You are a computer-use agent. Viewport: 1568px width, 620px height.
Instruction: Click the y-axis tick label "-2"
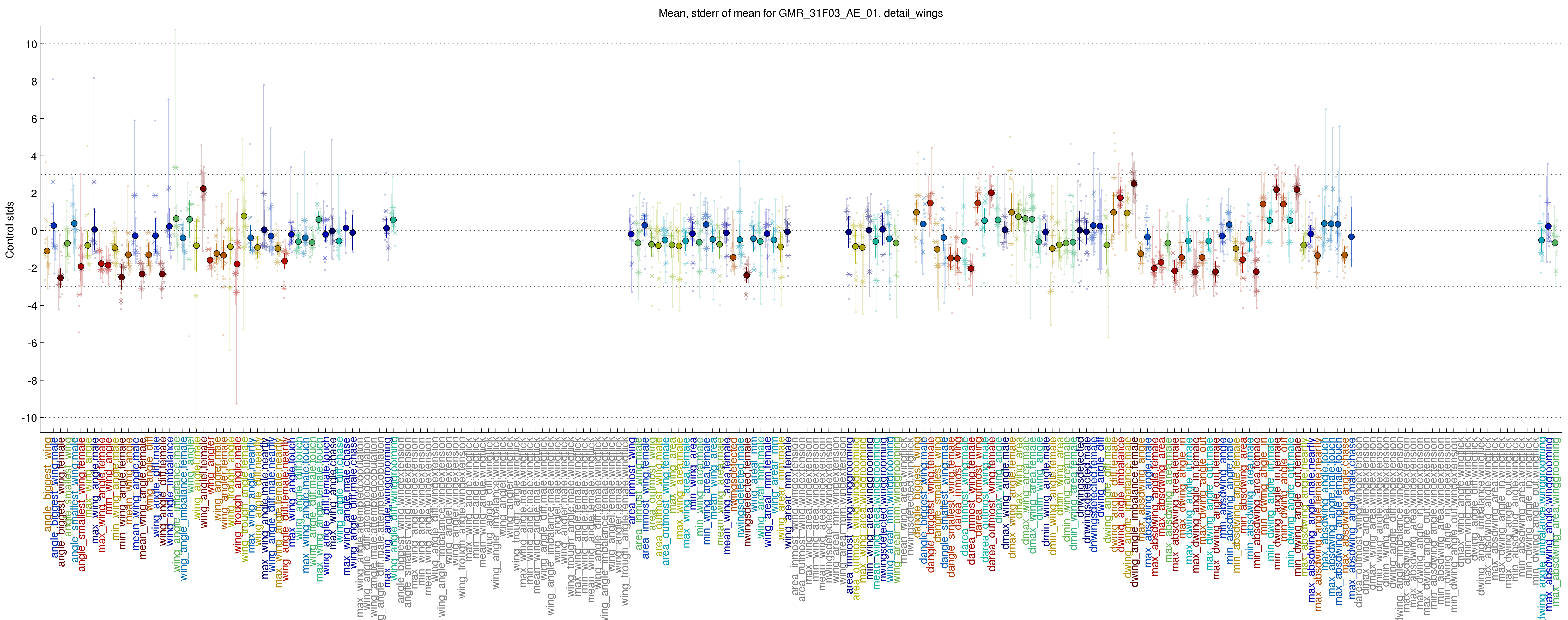coord(32,268)
